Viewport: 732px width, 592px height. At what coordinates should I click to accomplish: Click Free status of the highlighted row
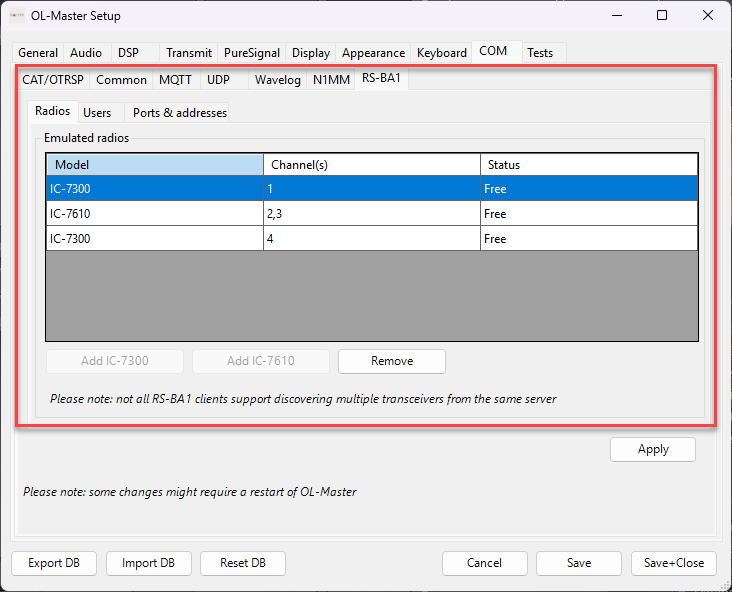tap(589, 189)
